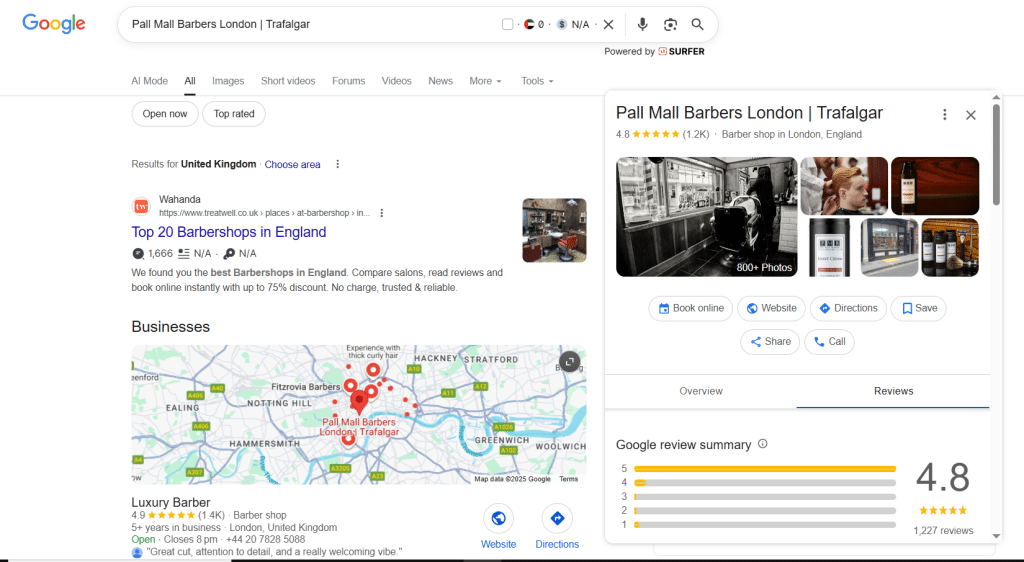The image size is (1024, 562).
Task: Filter results by Top rated
Action: coord(234,114)
